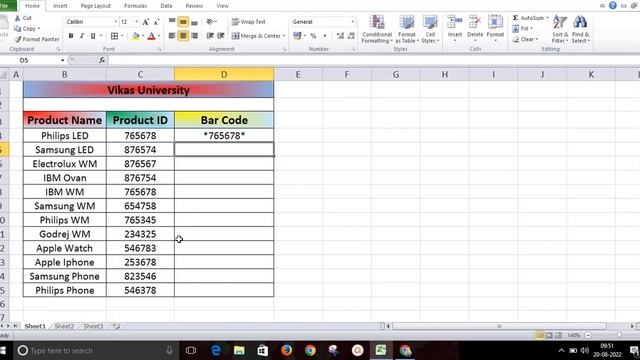Apply Accounting Number Format

(x=297, y=36)
